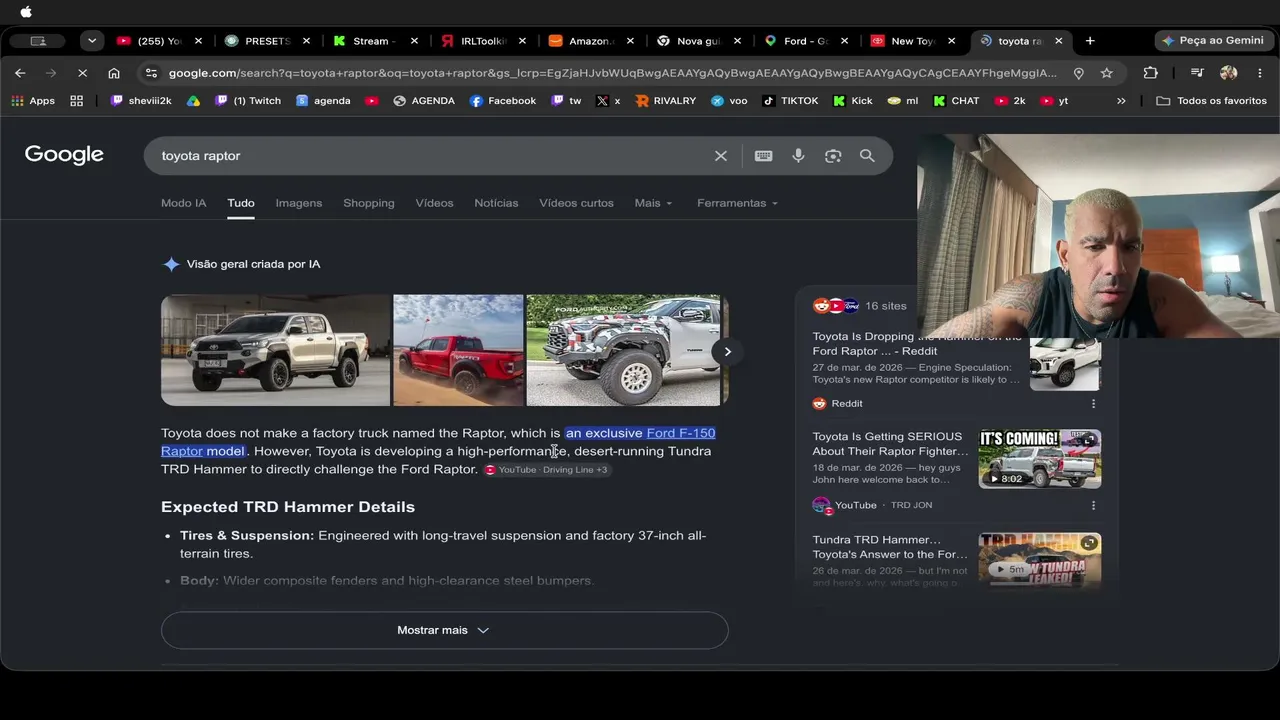The height and width of the screenshot is (720, 1280).
Task: Open more options for the Reddit result
Action: 1093,404
